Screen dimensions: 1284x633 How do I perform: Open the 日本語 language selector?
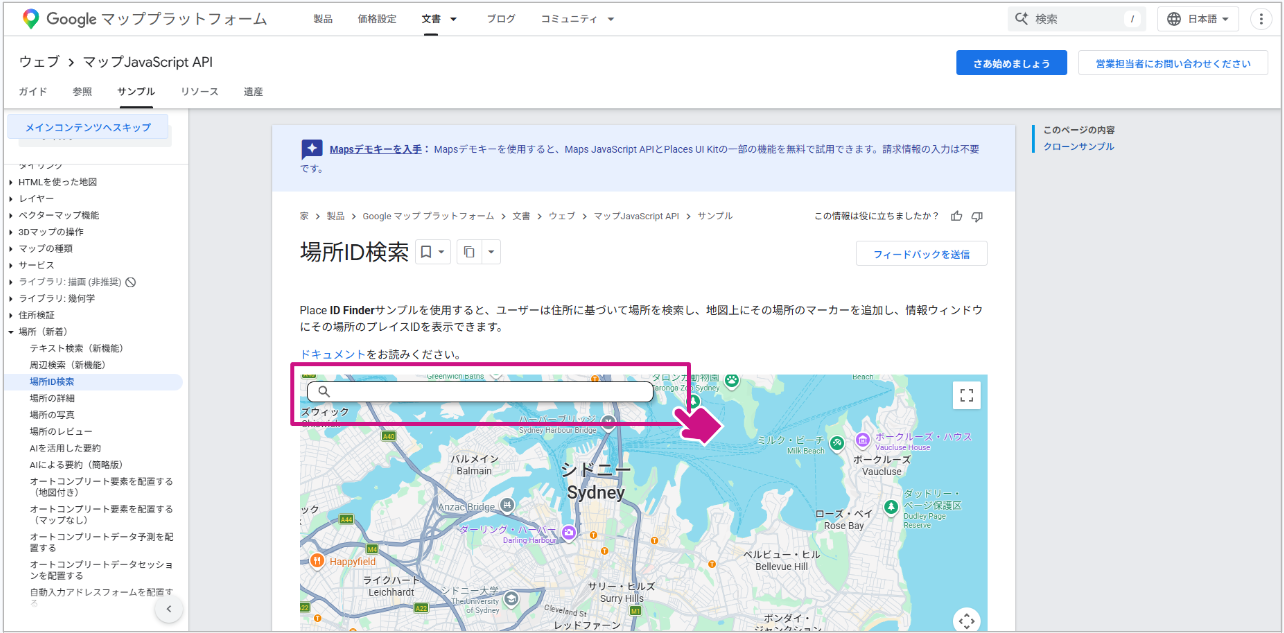1198,19
